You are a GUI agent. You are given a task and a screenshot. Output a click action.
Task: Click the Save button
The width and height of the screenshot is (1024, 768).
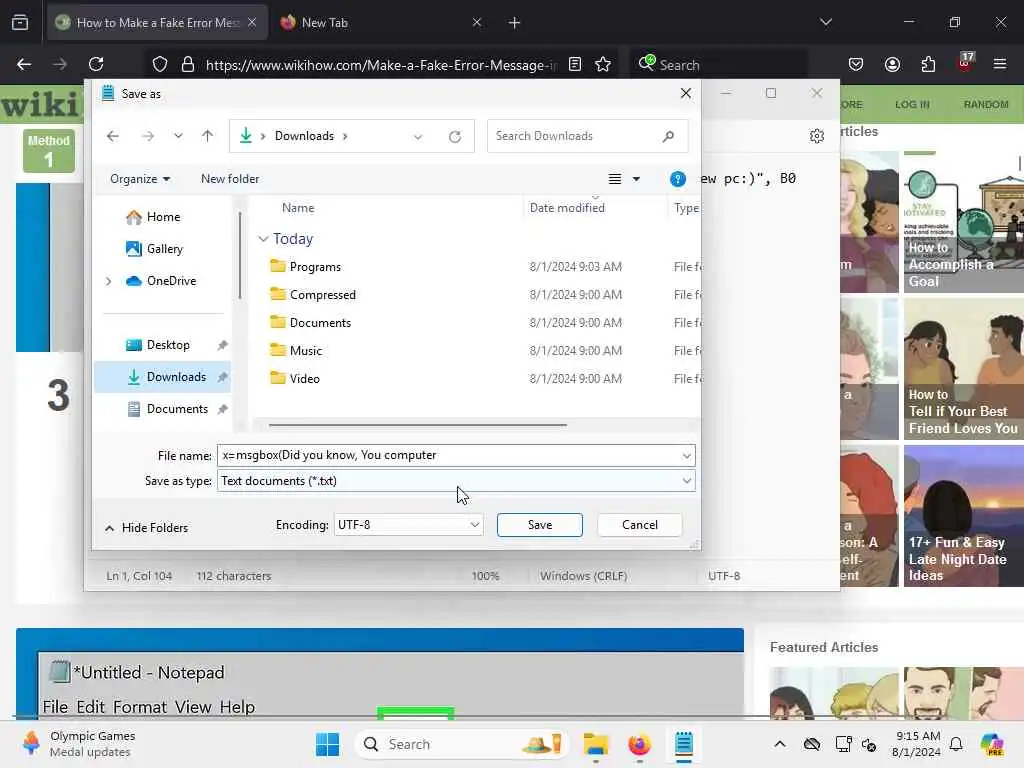[x=539, y=524]
